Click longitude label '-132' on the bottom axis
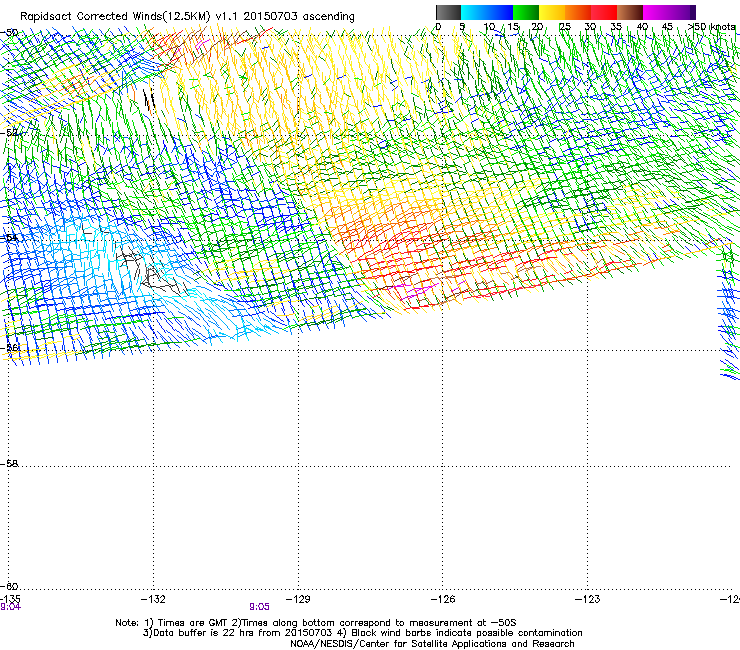The height and width of the screenshot is (650, 740). tap(153, 599)
